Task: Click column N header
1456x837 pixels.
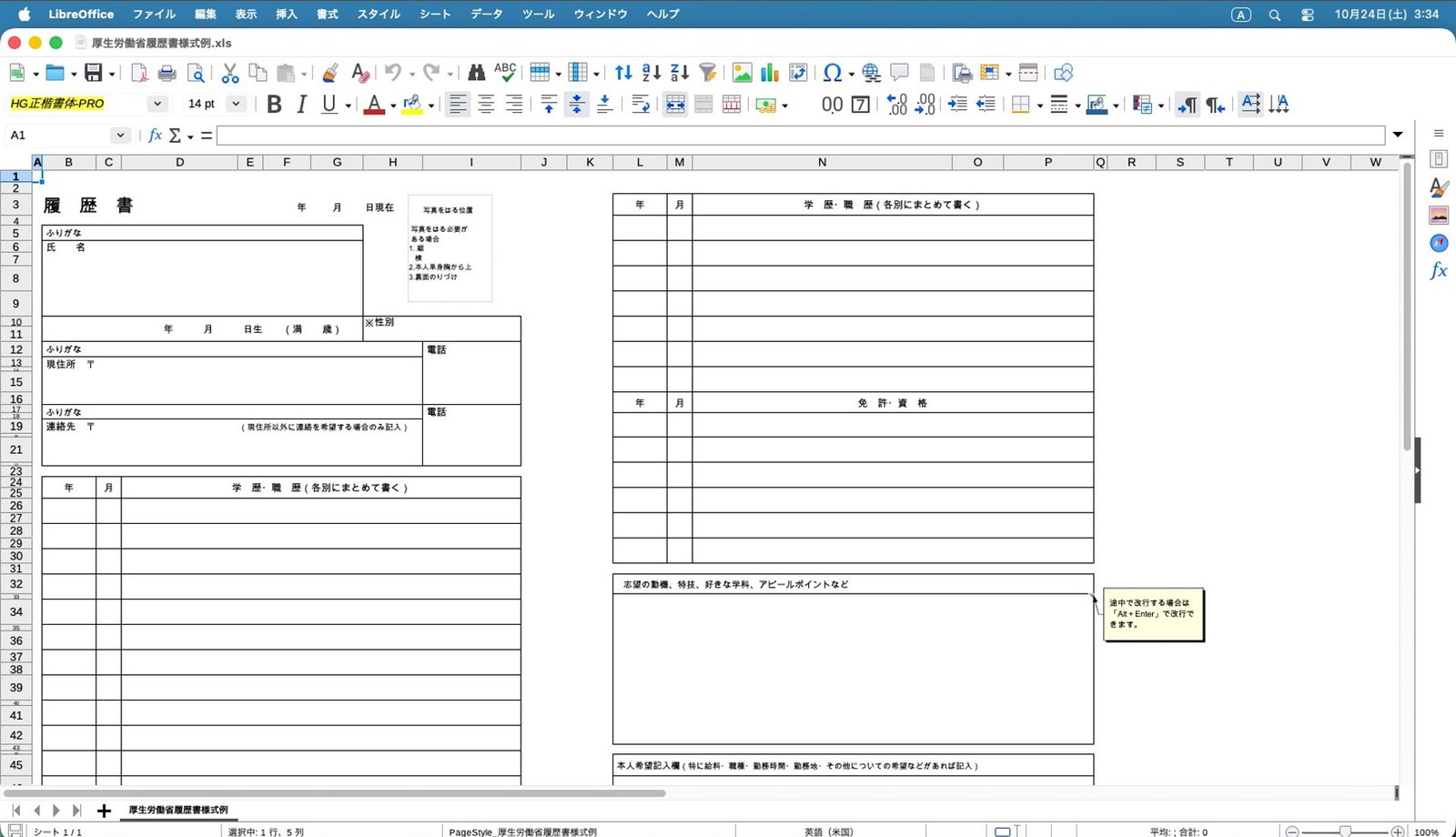Action: 822,162
